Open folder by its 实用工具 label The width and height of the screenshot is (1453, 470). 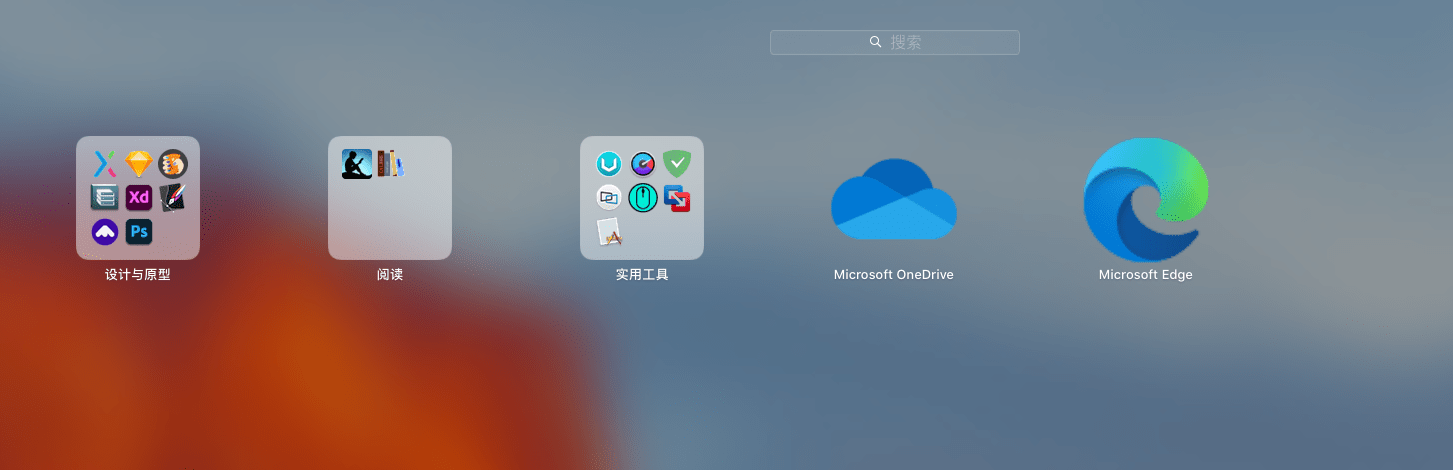coord(642,274)
